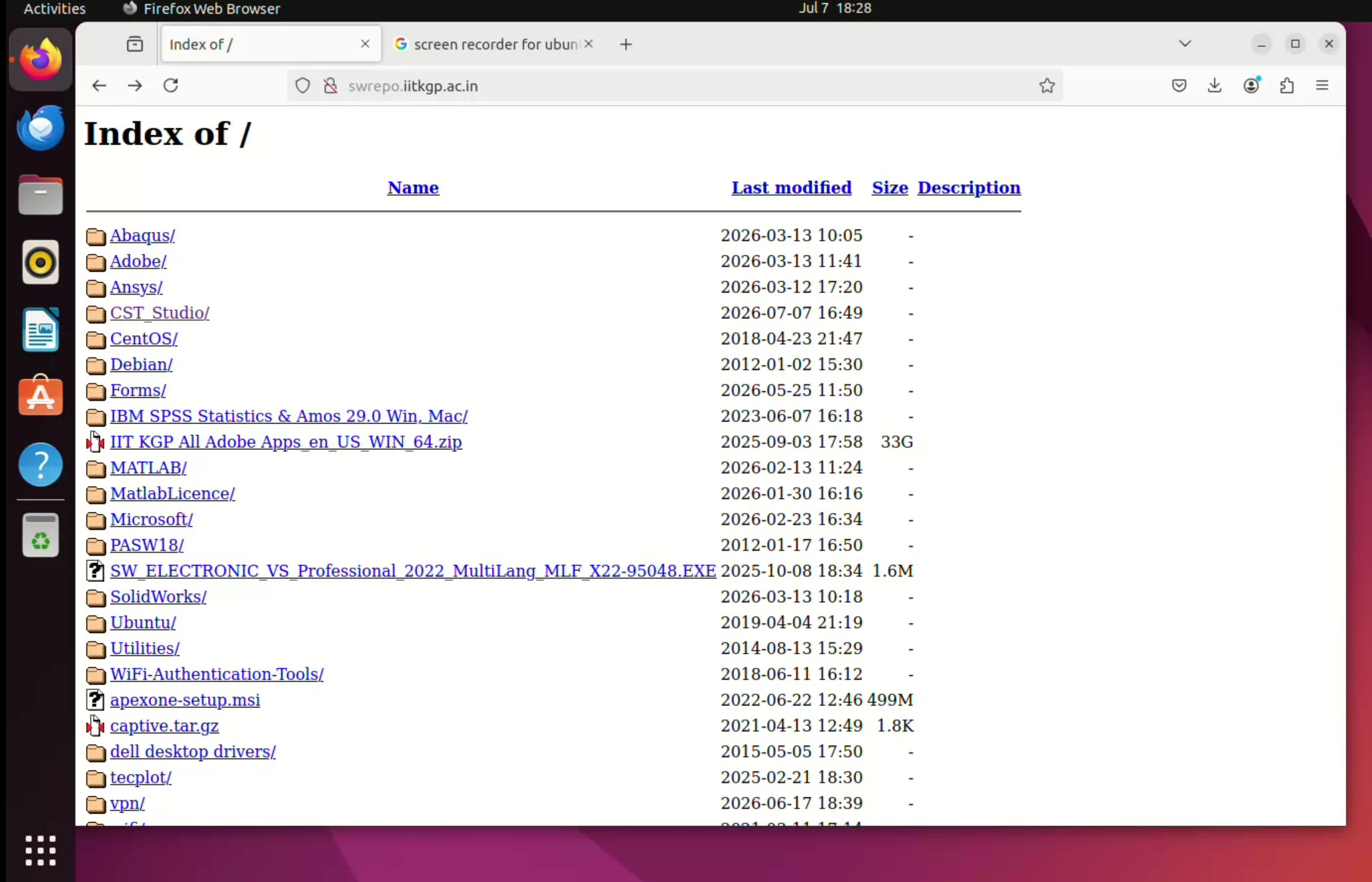Open the Firefox hamburger menu

(x=1322, y=86)
